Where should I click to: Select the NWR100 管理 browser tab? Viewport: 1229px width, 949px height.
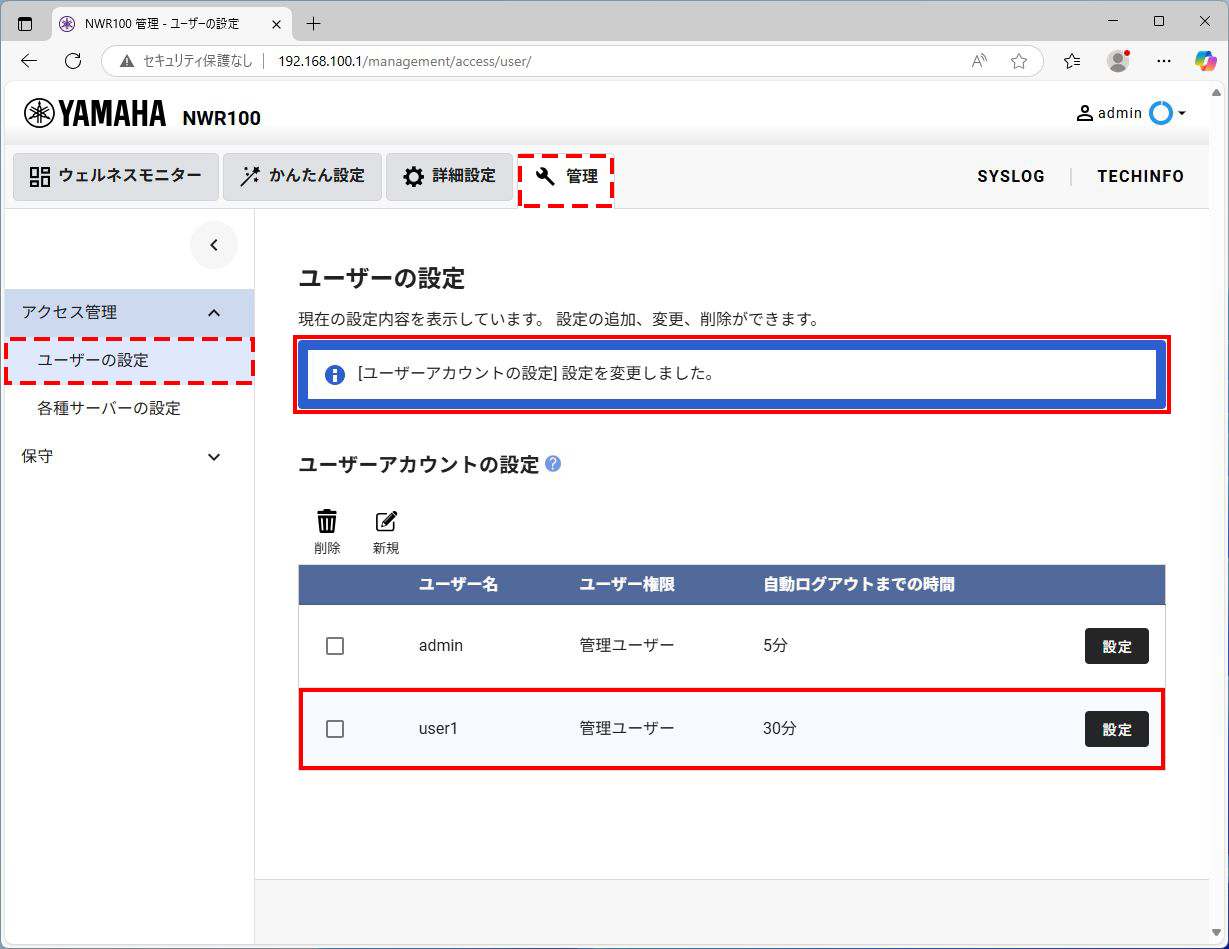click(x=160, y=22)
